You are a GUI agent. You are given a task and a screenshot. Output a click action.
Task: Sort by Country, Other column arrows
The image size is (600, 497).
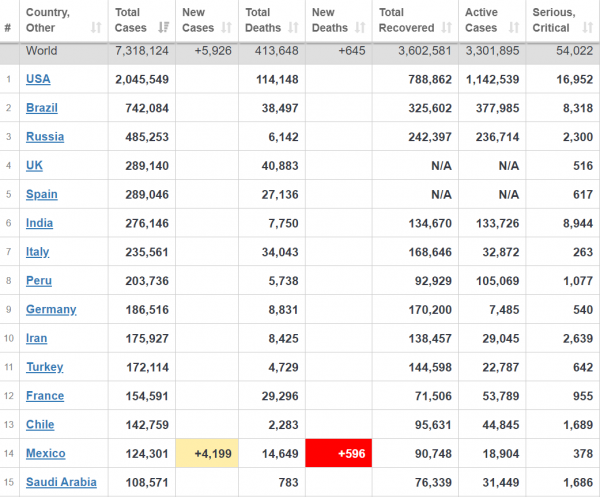click(x=96, y=28)
